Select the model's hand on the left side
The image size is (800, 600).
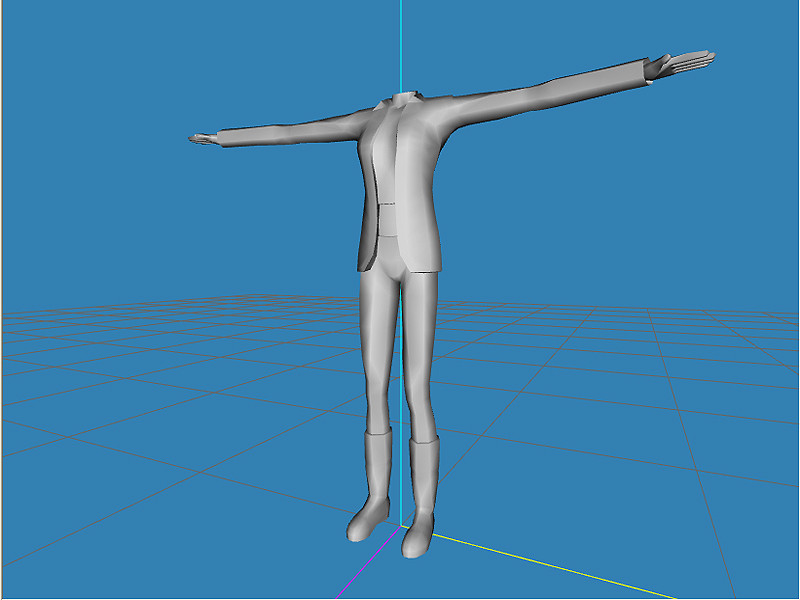coord(203,139)
